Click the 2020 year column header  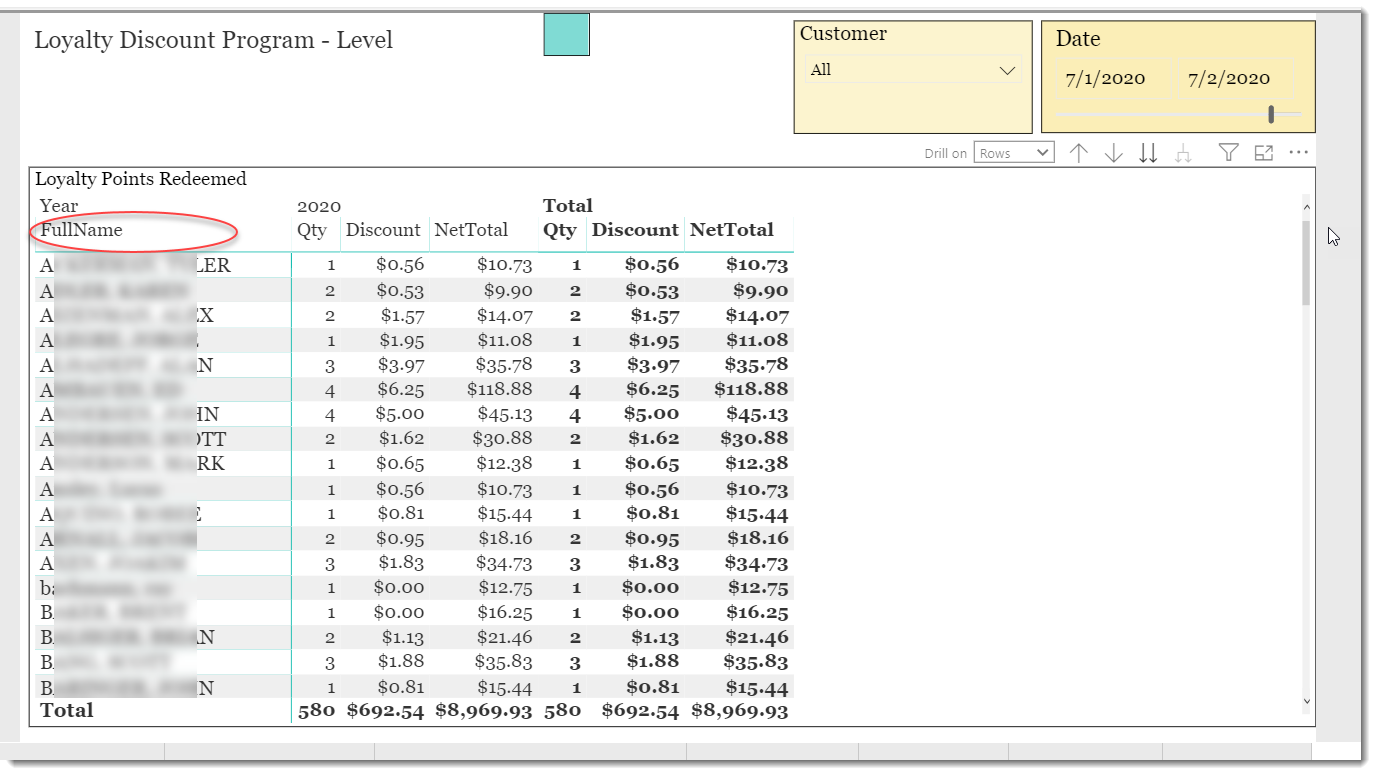pyautogui.click(x=319, y=206)
